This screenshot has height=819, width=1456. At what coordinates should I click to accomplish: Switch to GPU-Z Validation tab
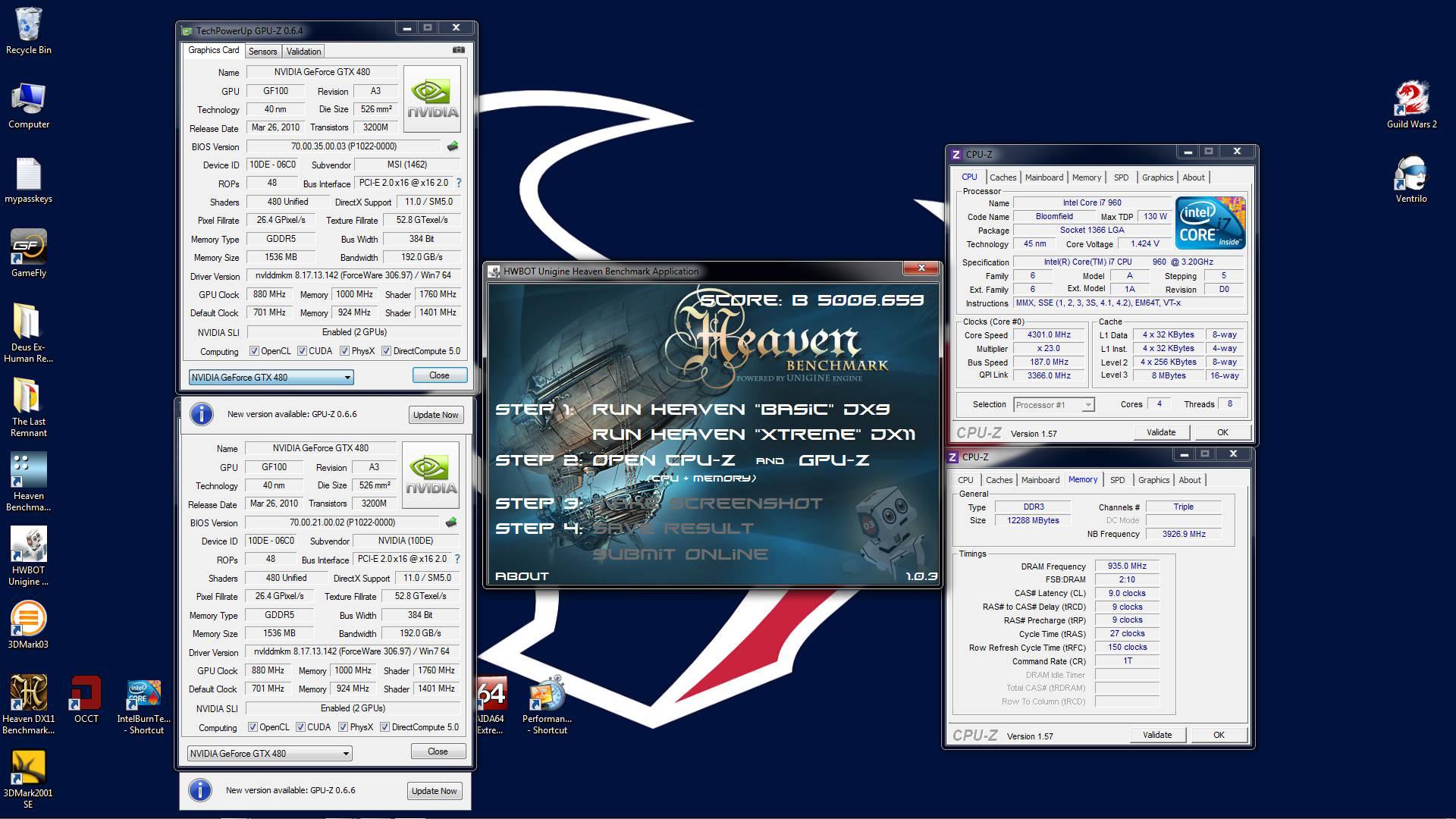coord(303,52)
